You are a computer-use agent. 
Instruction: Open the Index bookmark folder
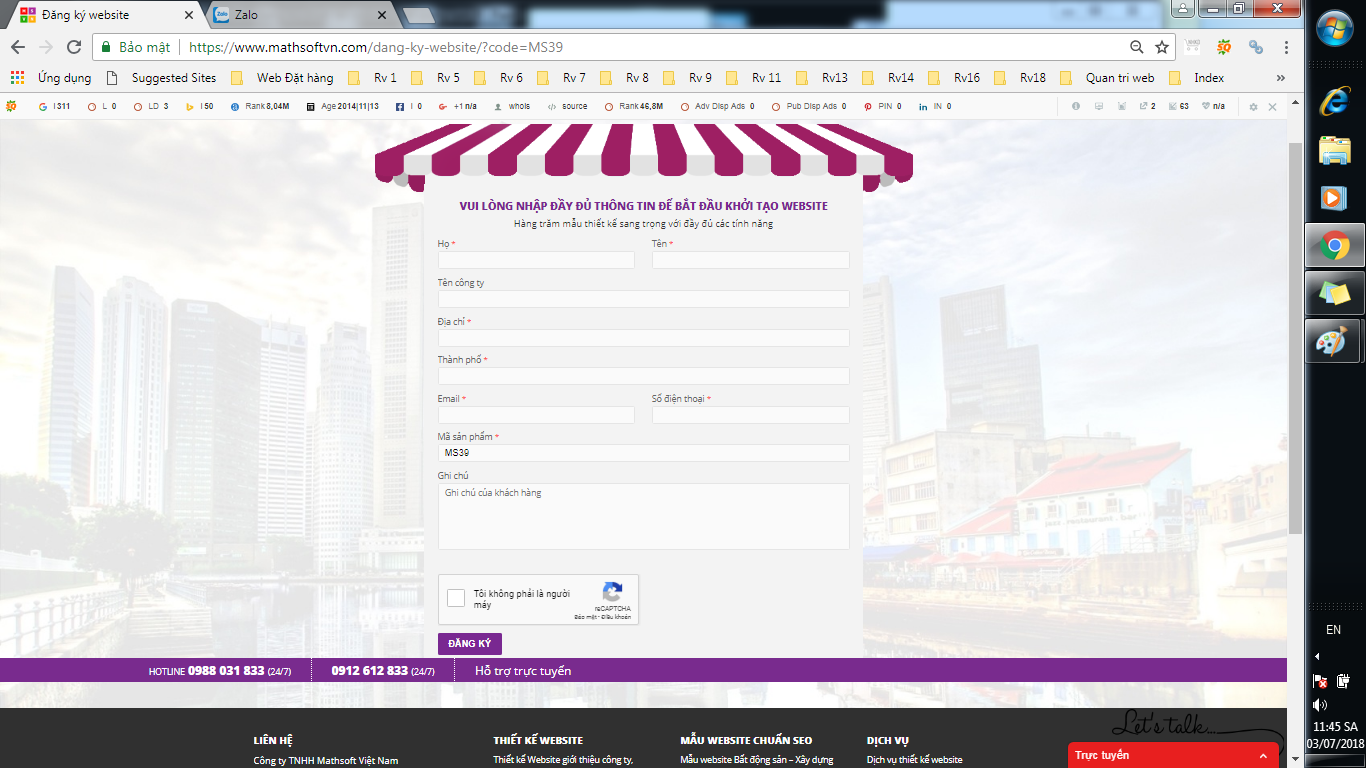click(x=1195, y=77)
